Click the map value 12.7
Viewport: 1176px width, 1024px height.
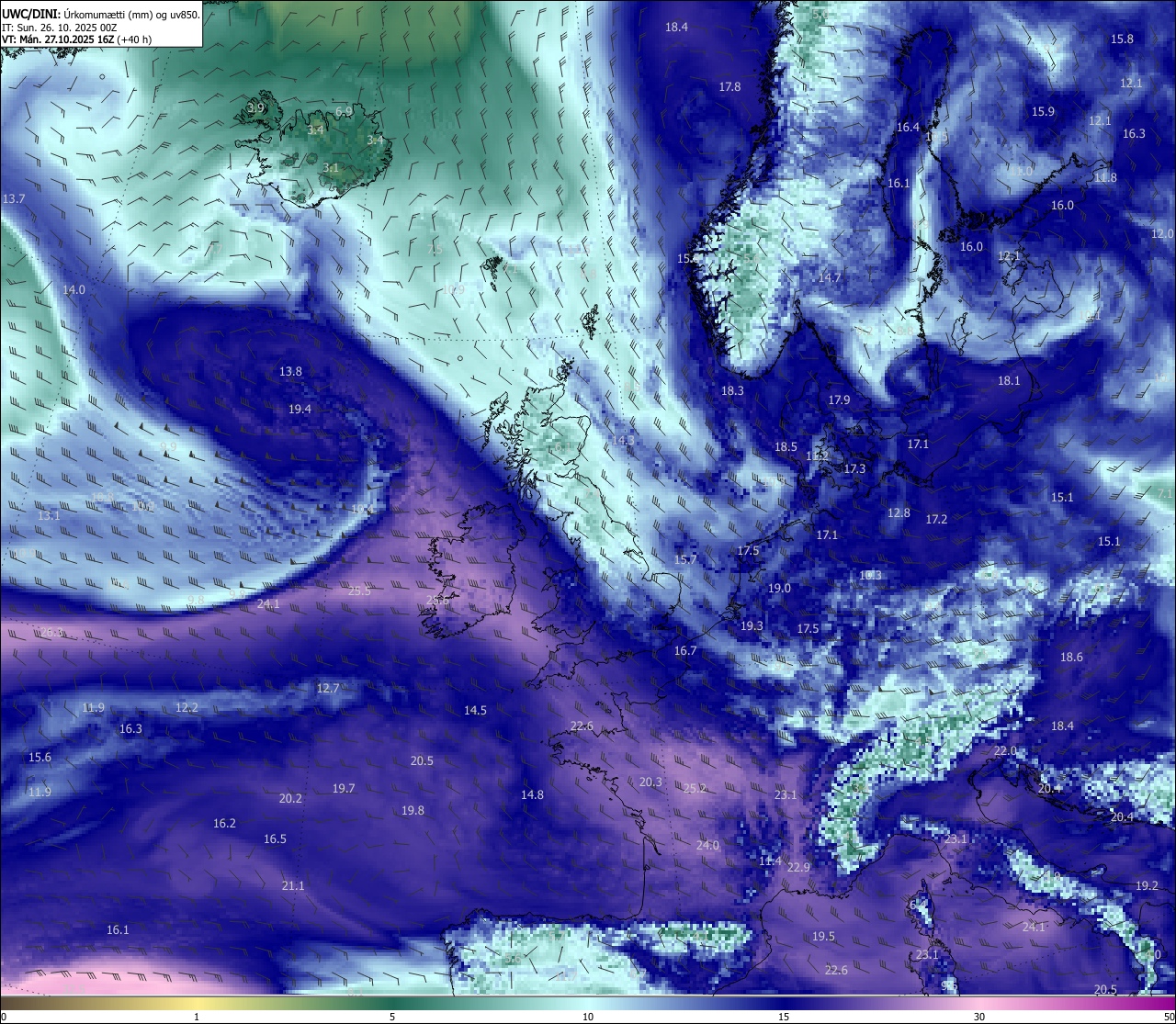click(x=328, y=688)
